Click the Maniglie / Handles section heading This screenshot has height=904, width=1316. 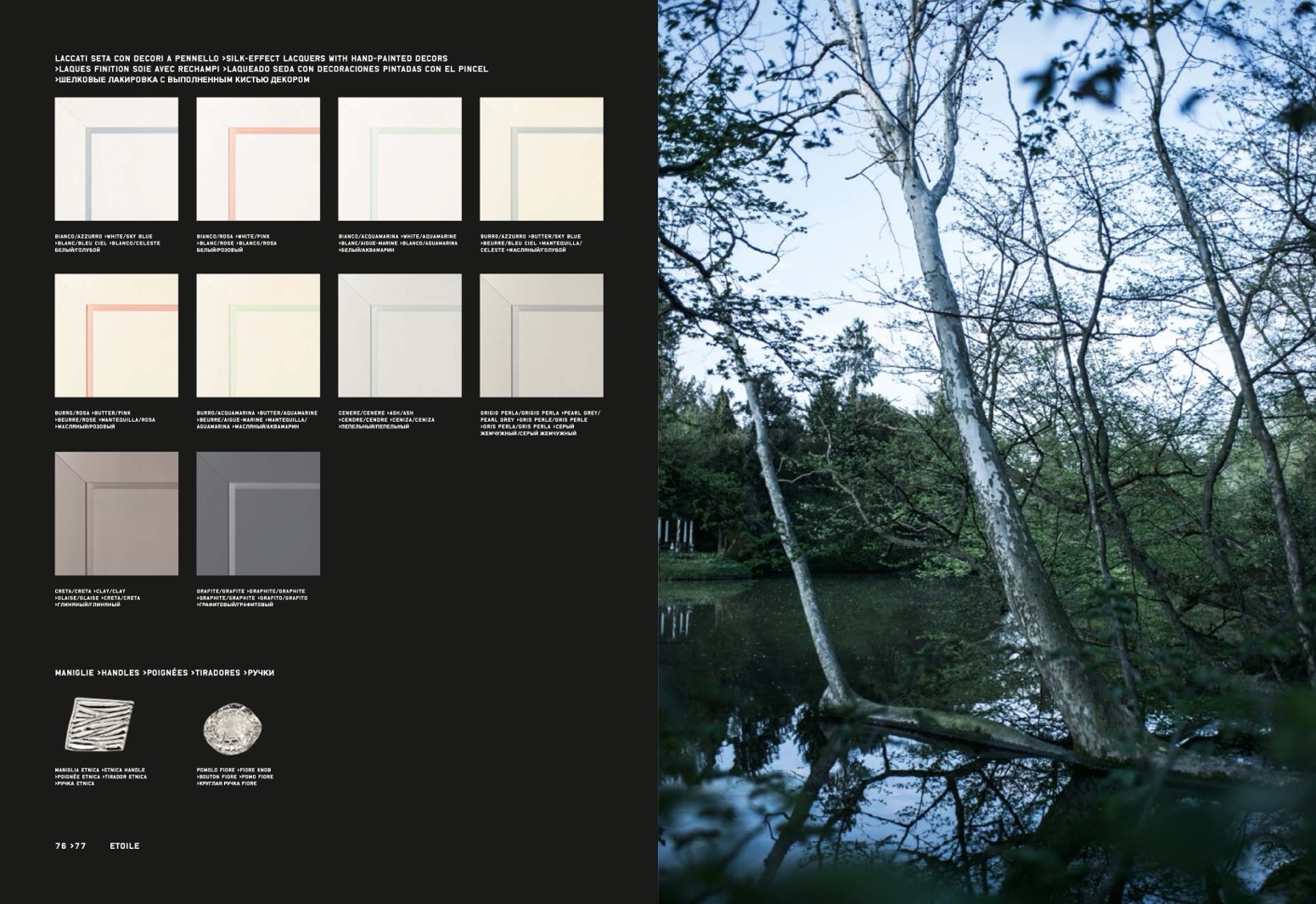164,673
